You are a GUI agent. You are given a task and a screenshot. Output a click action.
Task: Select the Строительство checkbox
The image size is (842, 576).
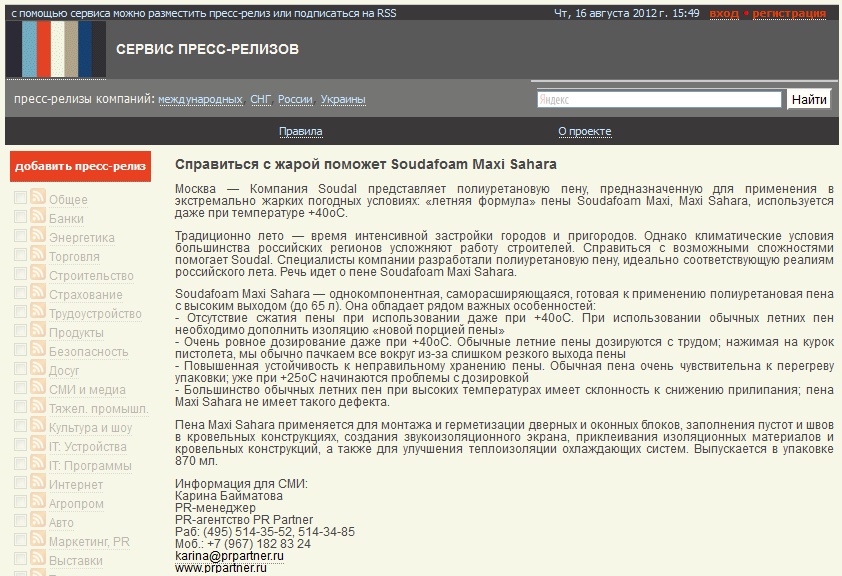tap(20, 273)
